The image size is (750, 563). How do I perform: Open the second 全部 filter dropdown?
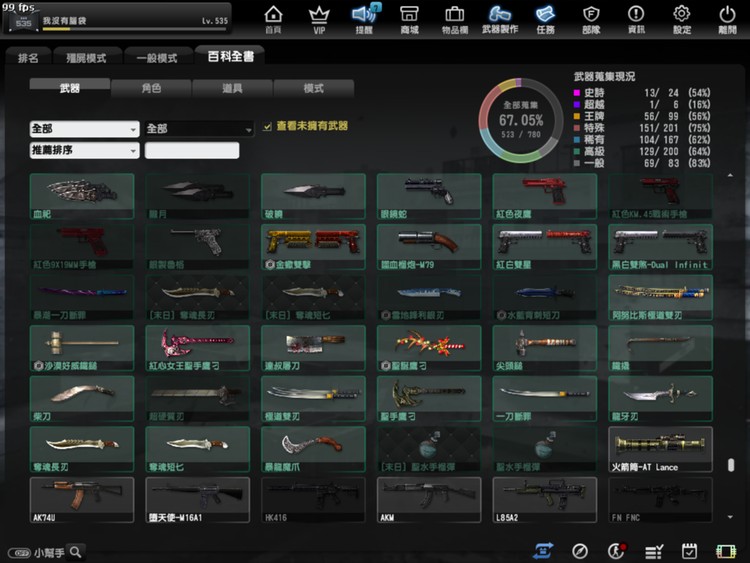(199, 129)
